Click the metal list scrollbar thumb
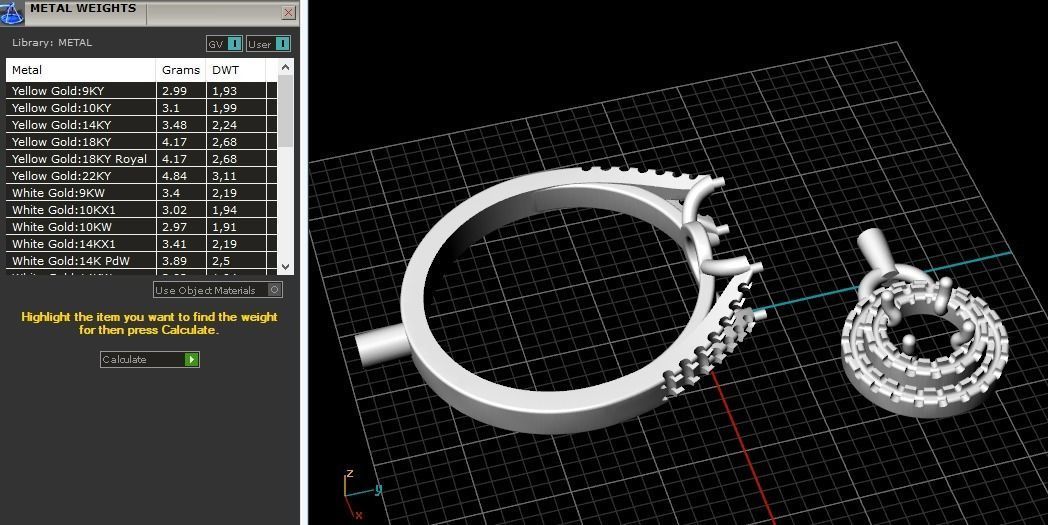This screenshot has width=1048, height=525. pos(285,110)
